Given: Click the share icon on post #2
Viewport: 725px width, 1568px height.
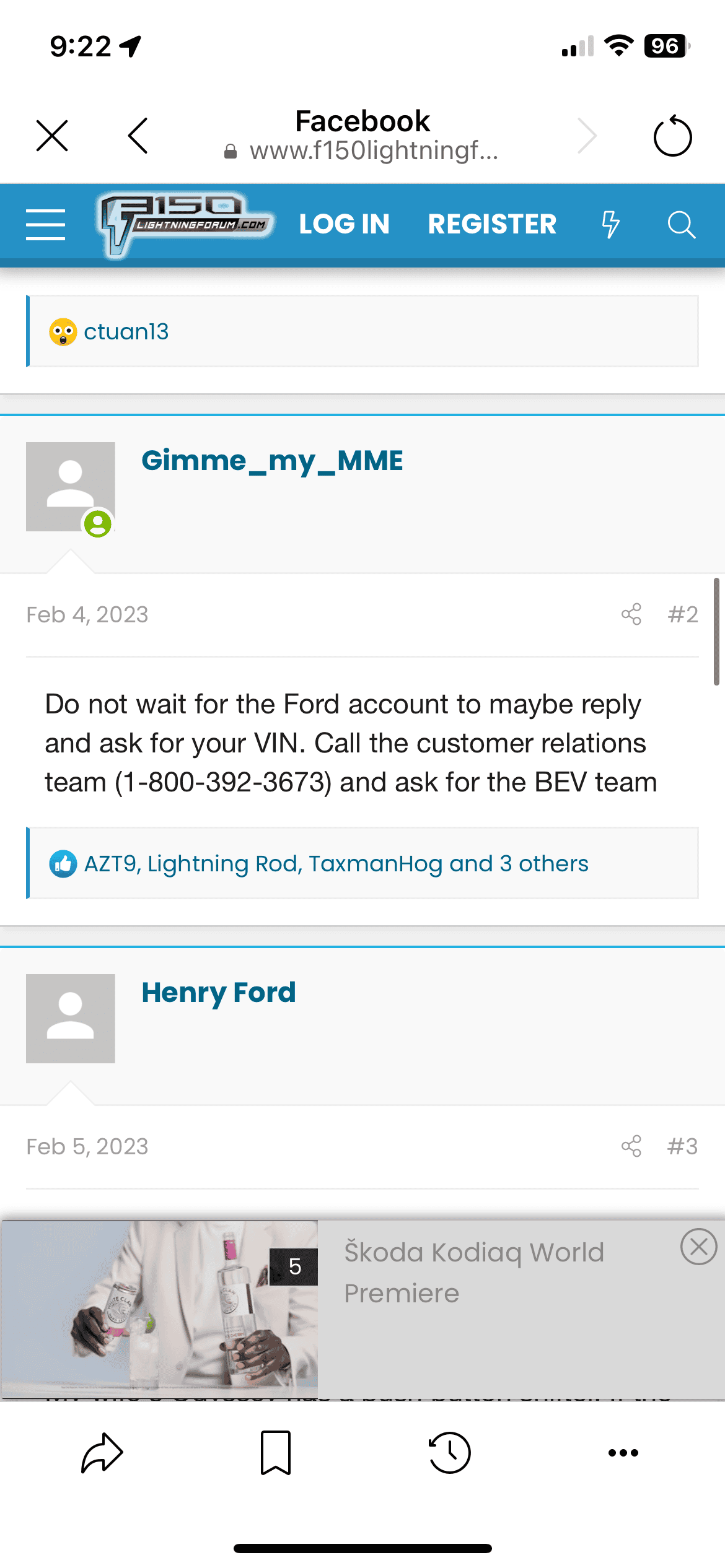Looking at the screenshot, I should coord(631,614).
